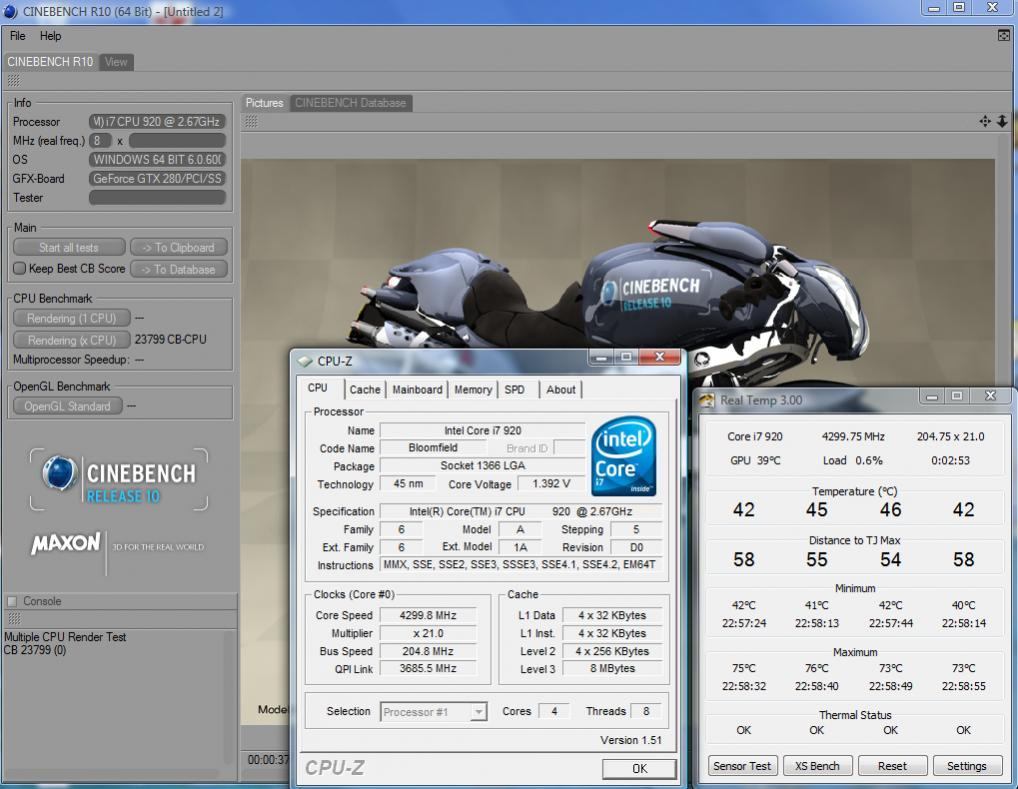Image resolution: width=1018 pixels, height=789 pixels.
Task: Click the Tester input field
Action: point(157,197)
